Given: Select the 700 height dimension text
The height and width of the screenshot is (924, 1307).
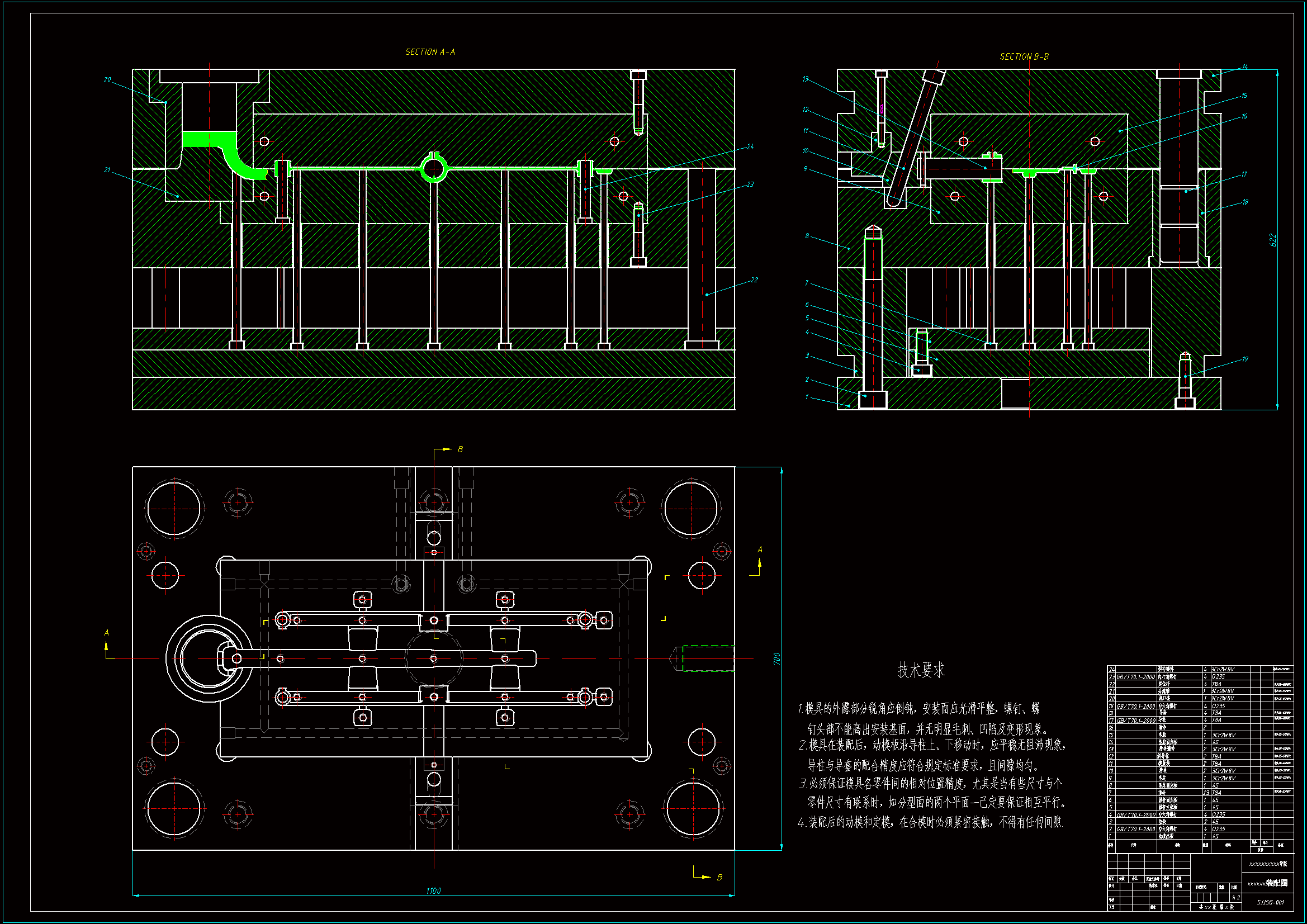Looking at the screenshot, I should click(776, 658).
